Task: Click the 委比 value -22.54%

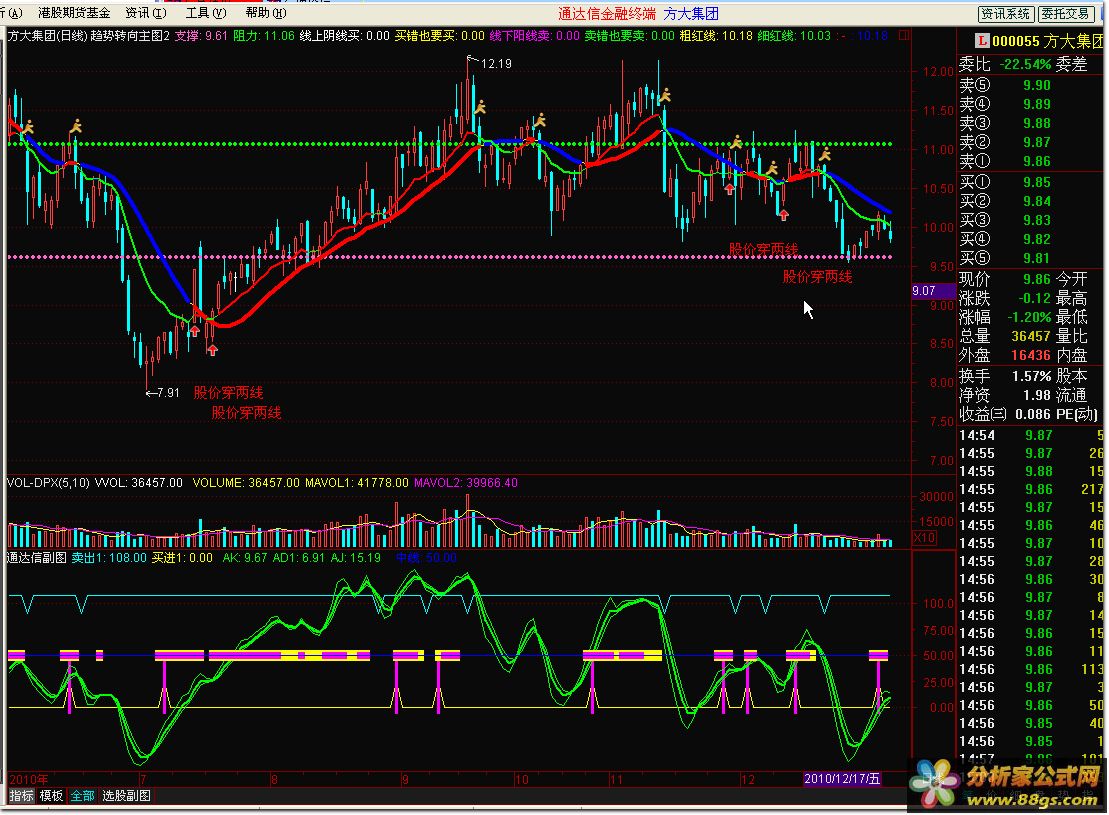Action: [1025, 64]
